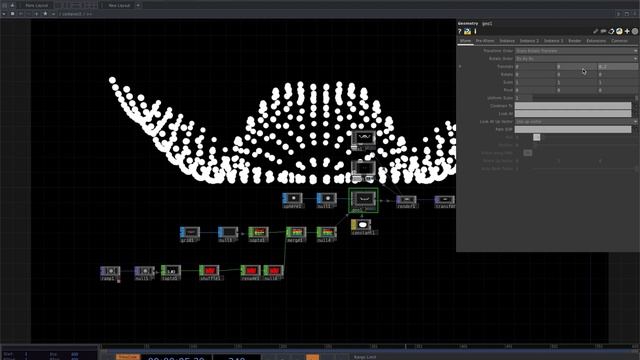Click the pencil comment icon in parameter panel
This screenshot has width=640, height=360.
tap(596, 31)
